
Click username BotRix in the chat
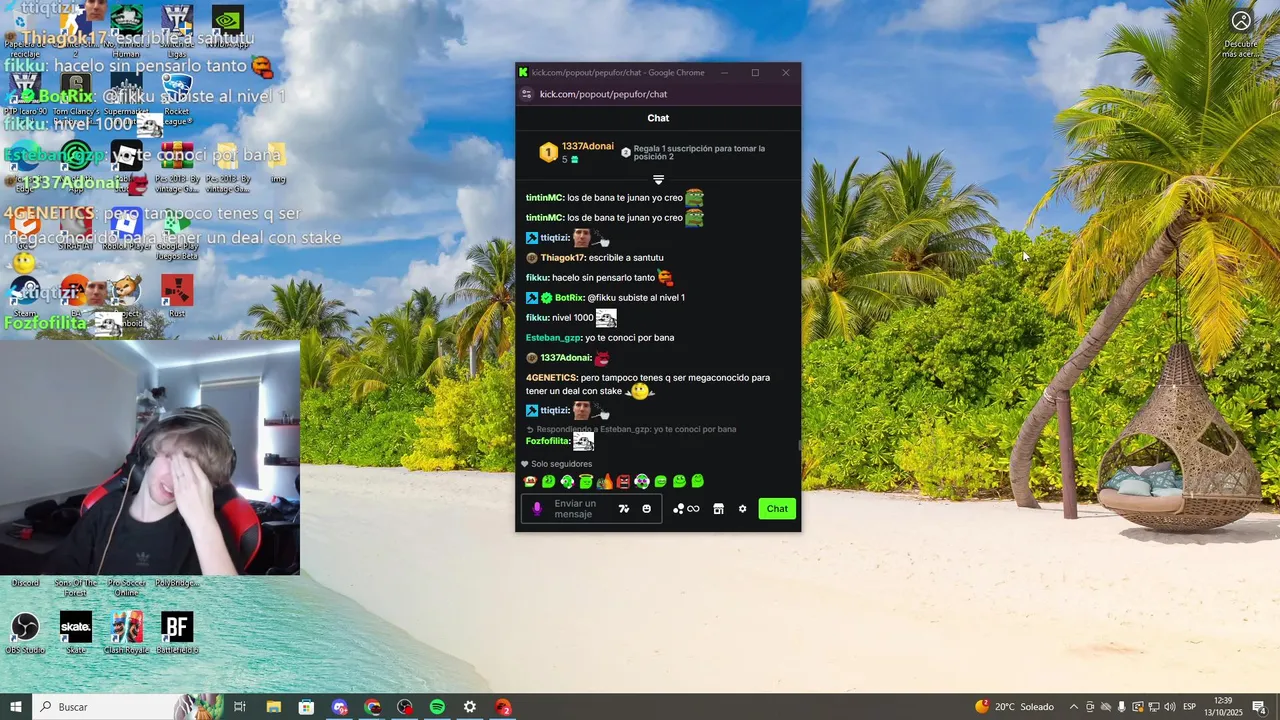(x=569, y=298)
